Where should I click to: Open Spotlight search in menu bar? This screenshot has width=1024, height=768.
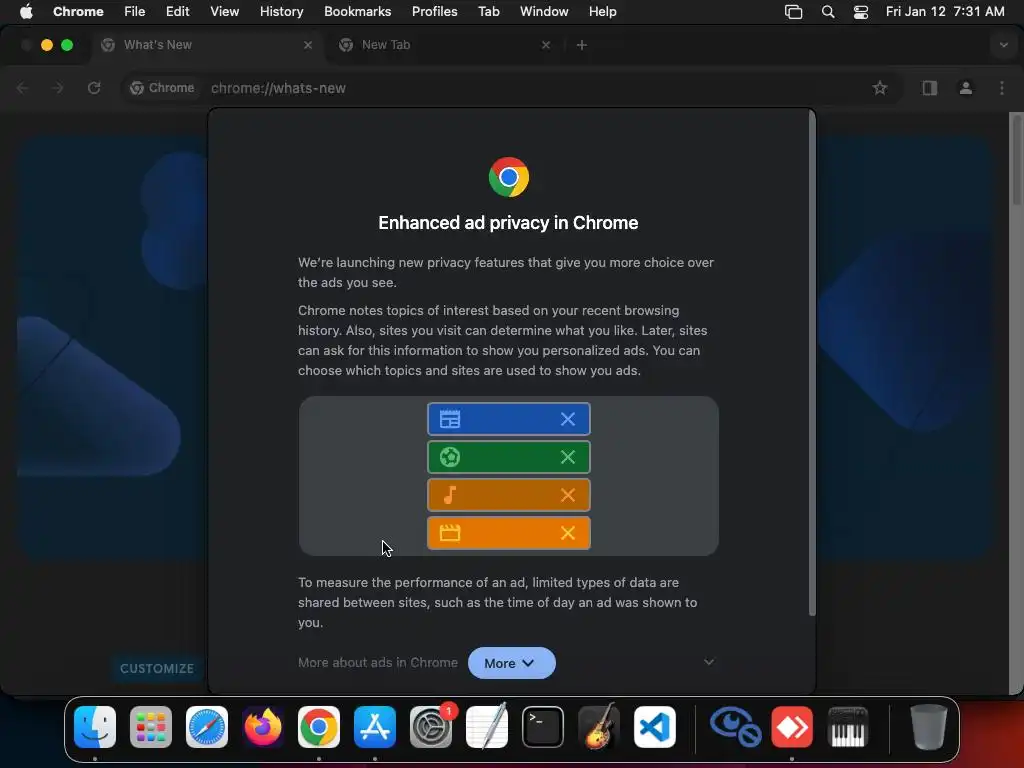(827, 12)
